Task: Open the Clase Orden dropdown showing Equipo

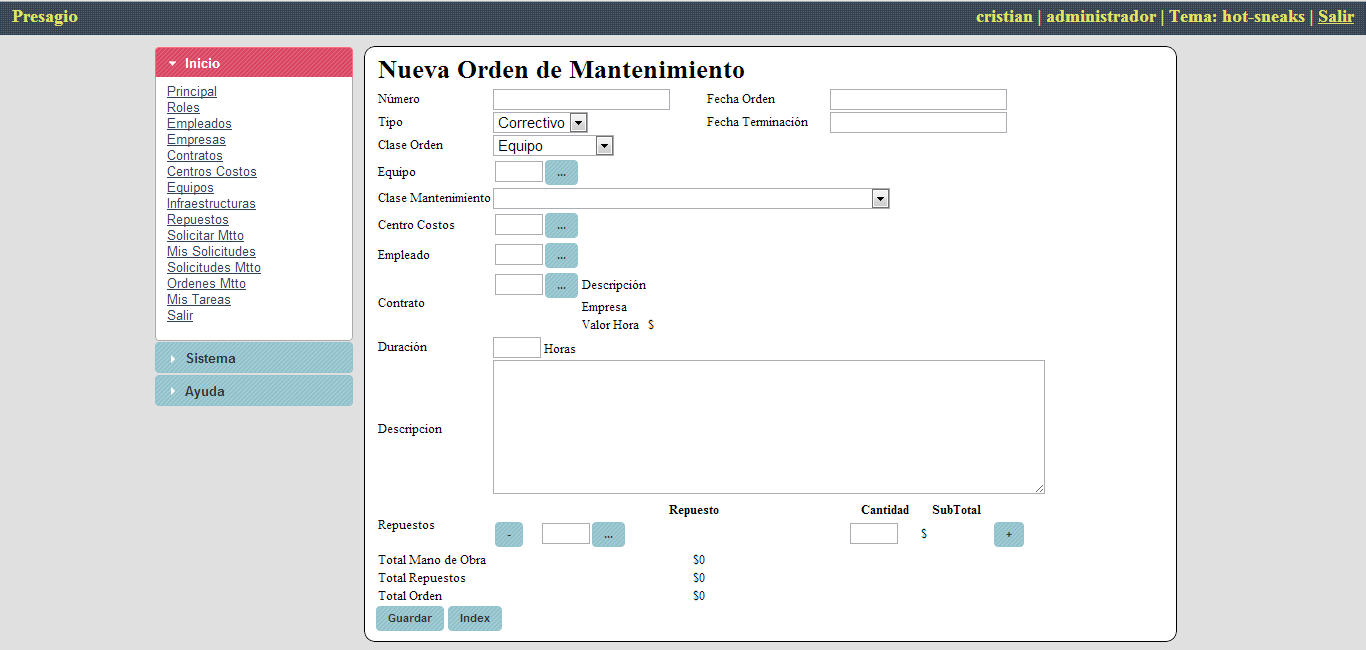Action: [x=603, y=145]
